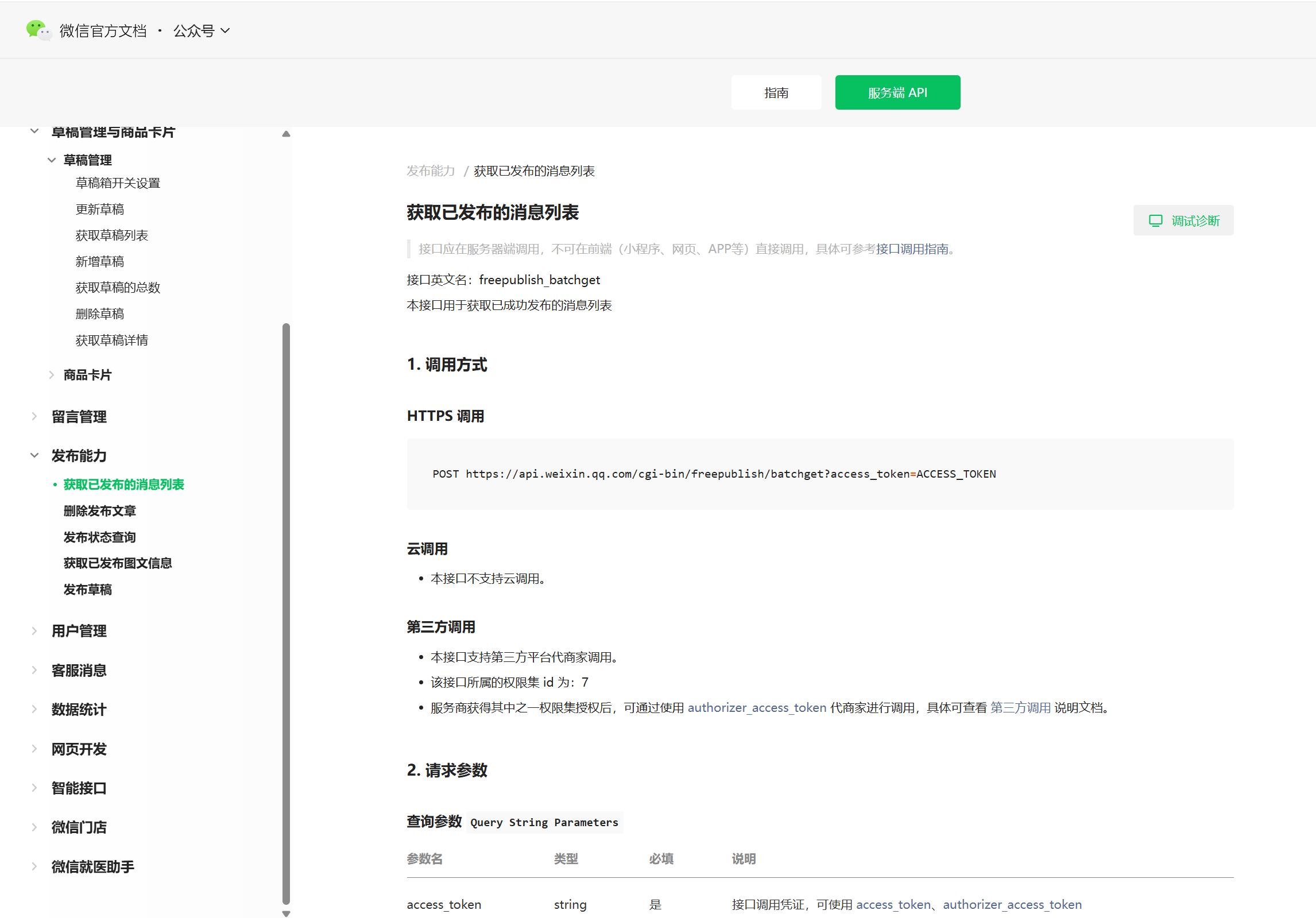The width and height of the screenshot is (1316, 918).
Task: Switch to the 指南 tab
Action: pos(776,92)
